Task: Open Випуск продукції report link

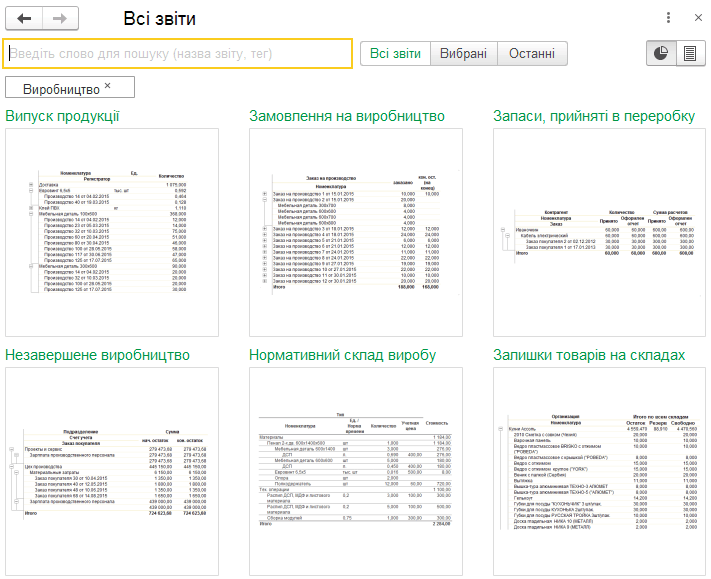Action: [62, 116]
